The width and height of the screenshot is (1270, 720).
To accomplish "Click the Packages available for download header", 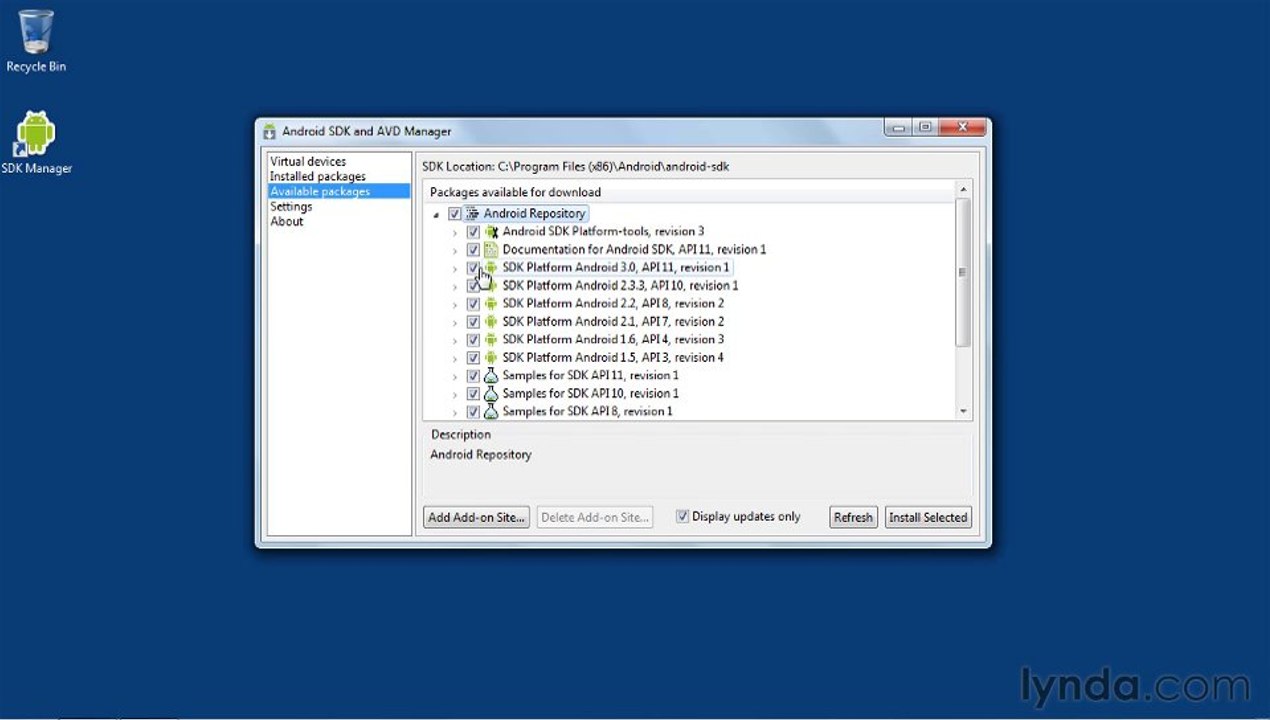I will tap(516, 192).
